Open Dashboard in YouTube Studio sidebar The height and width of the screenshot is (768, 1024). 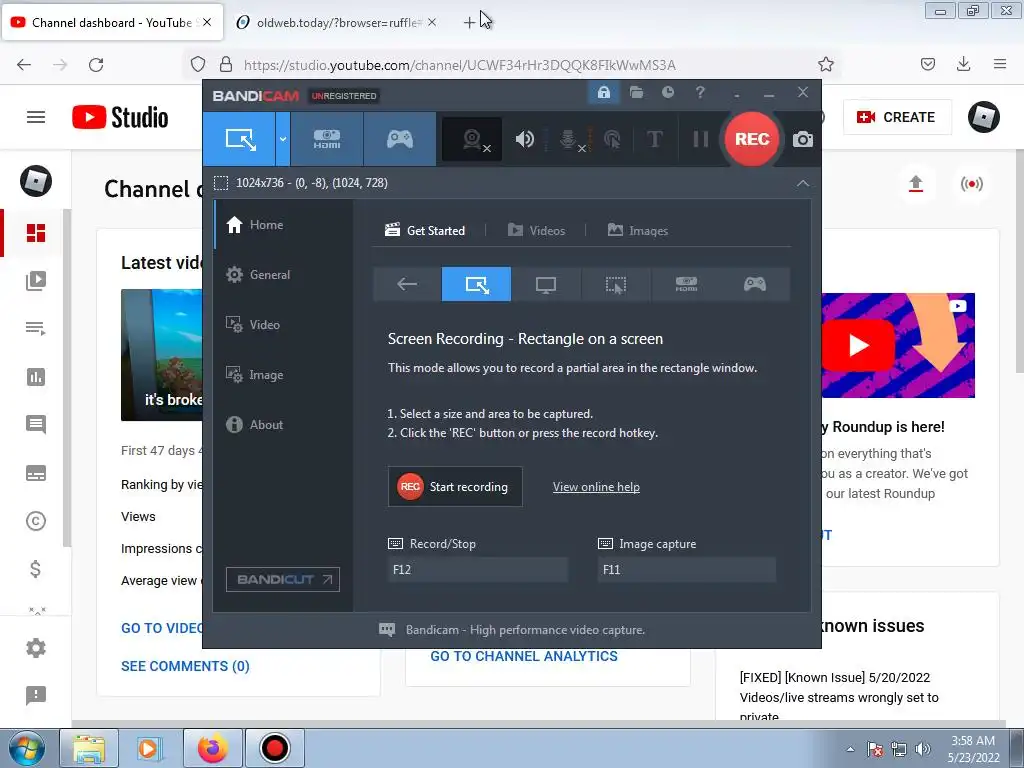[x=36, y=233]
